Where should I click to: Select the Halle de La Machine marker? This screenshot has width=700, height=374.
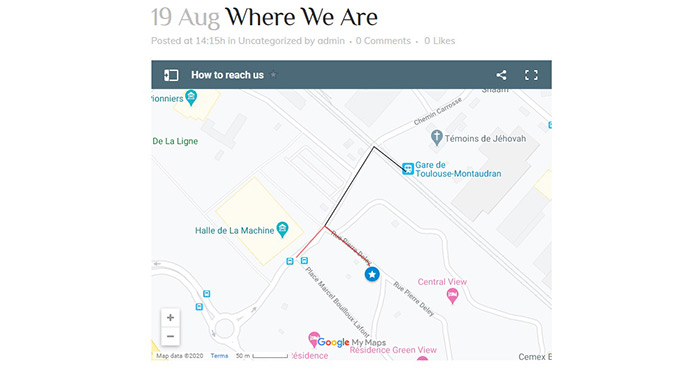[x=282, y=229]
